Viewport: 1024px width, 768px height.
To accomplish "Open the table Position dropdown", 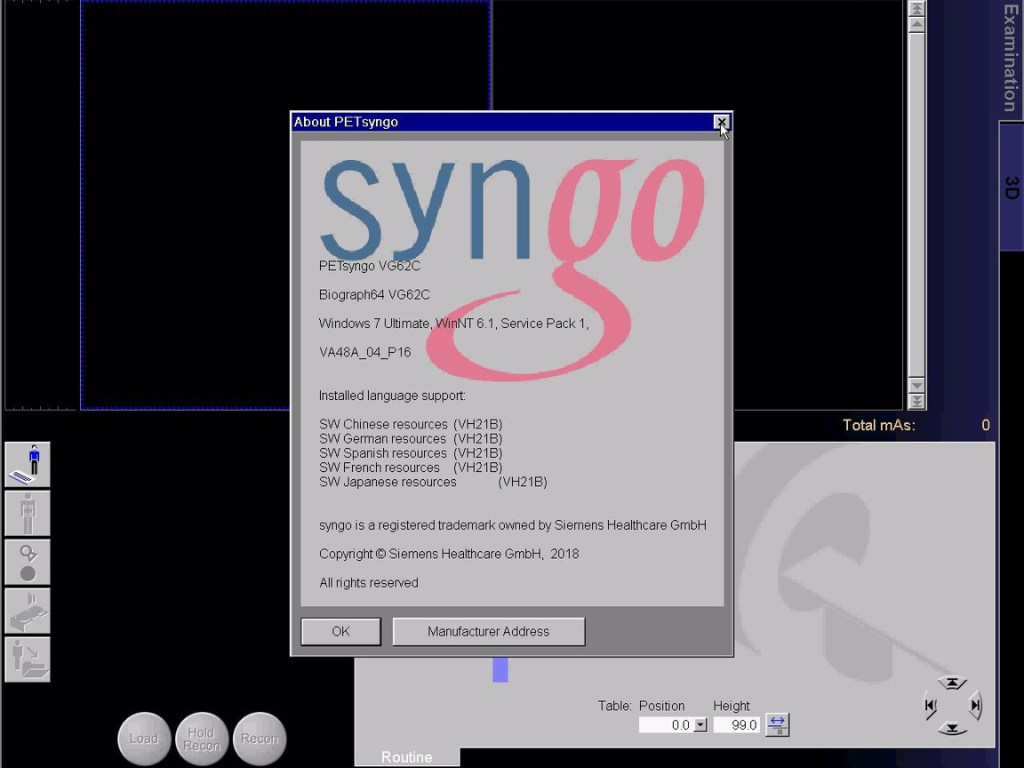I will 700,725.
